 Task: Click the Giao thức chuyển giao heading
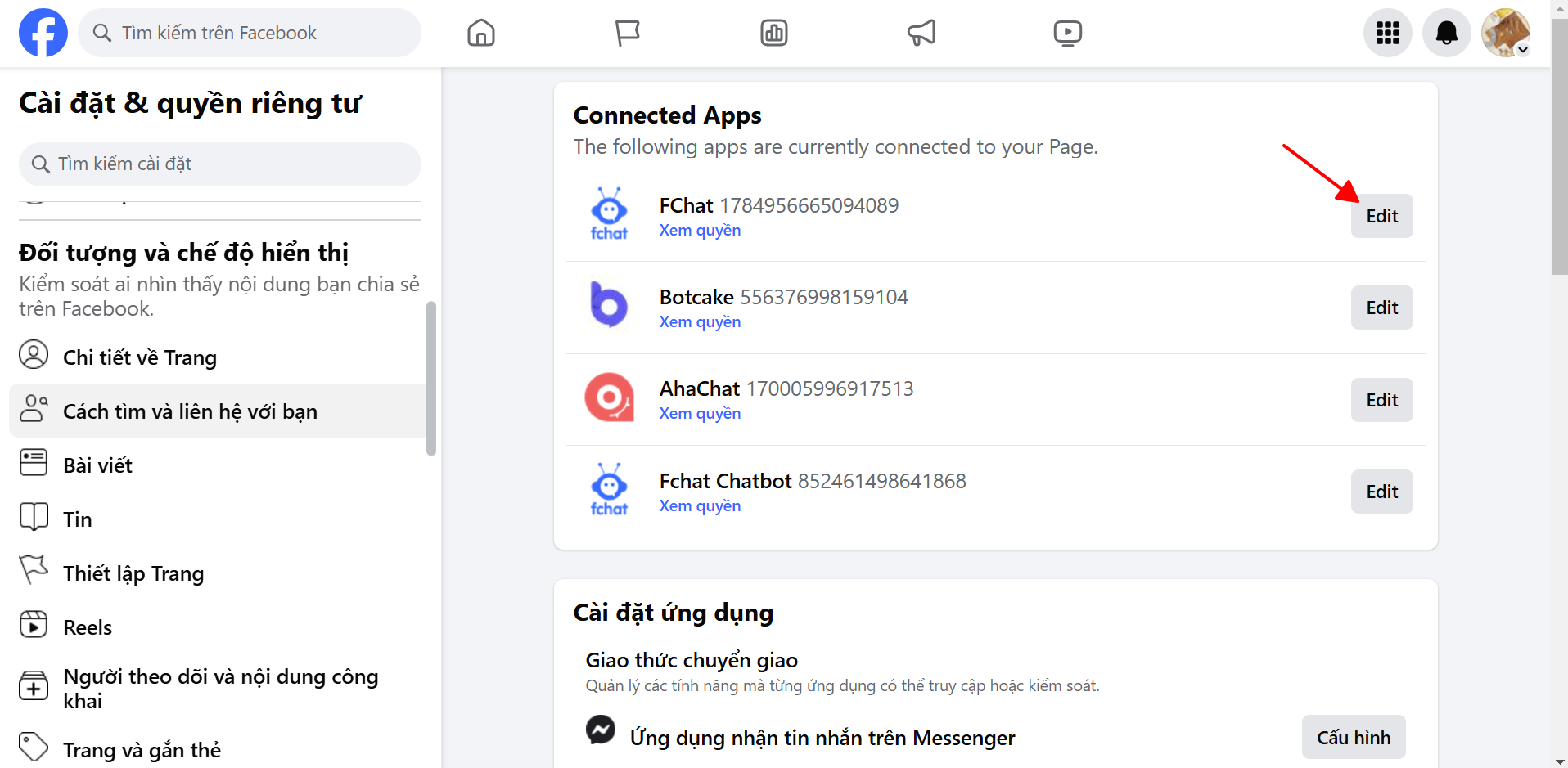click(692, 660)
